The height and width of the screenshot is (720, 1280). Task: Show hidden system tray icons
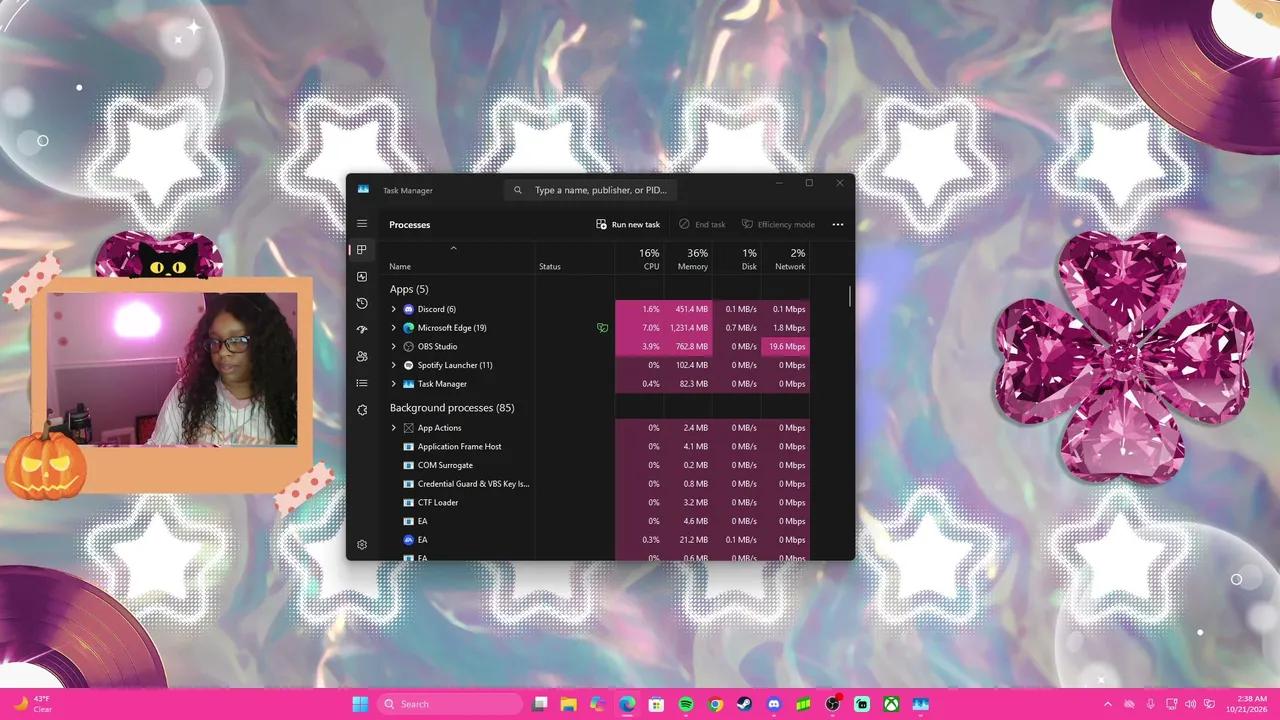tap(1107, 704)
